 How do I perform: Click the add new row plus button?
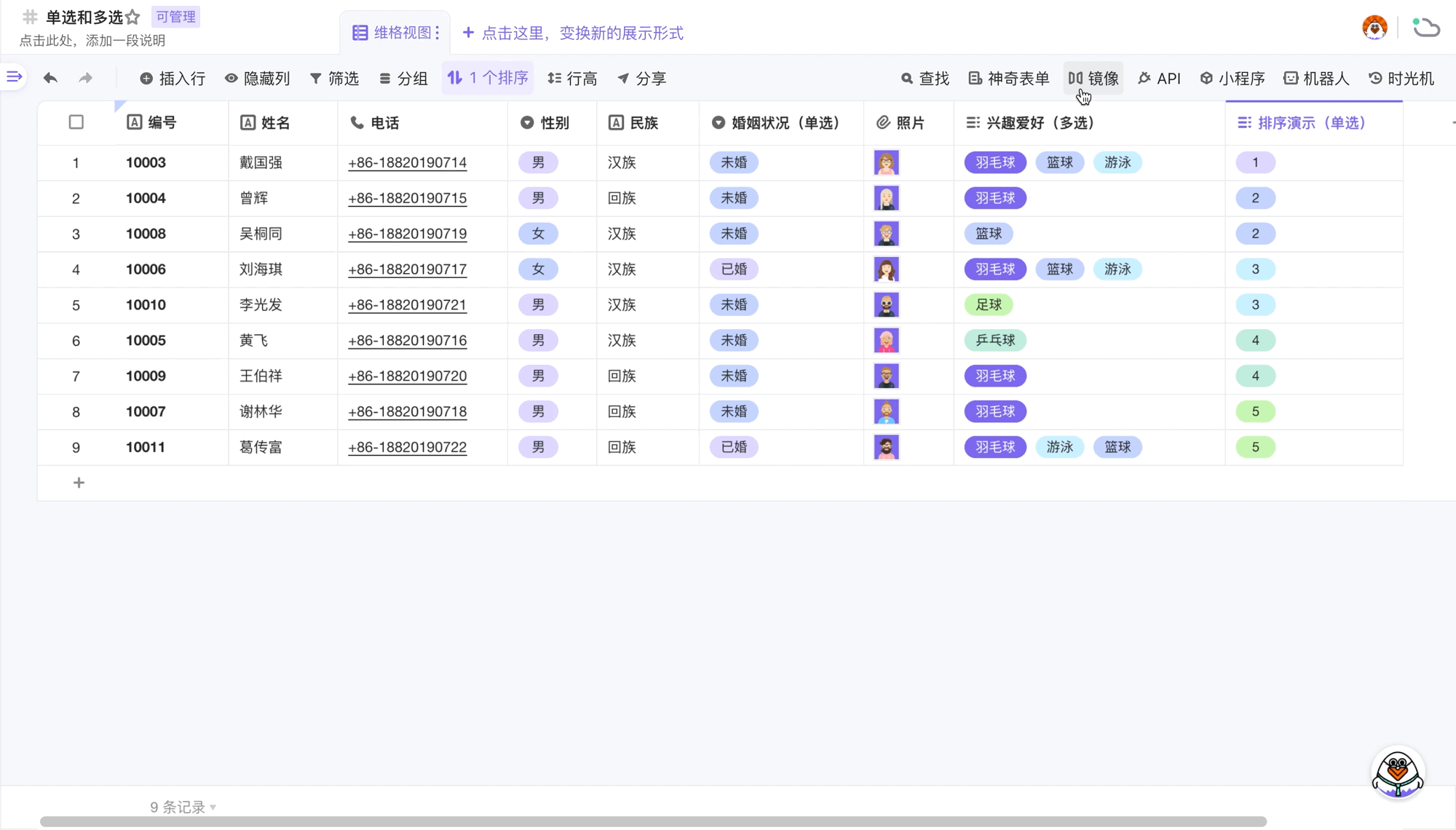[x=79, y=483]
